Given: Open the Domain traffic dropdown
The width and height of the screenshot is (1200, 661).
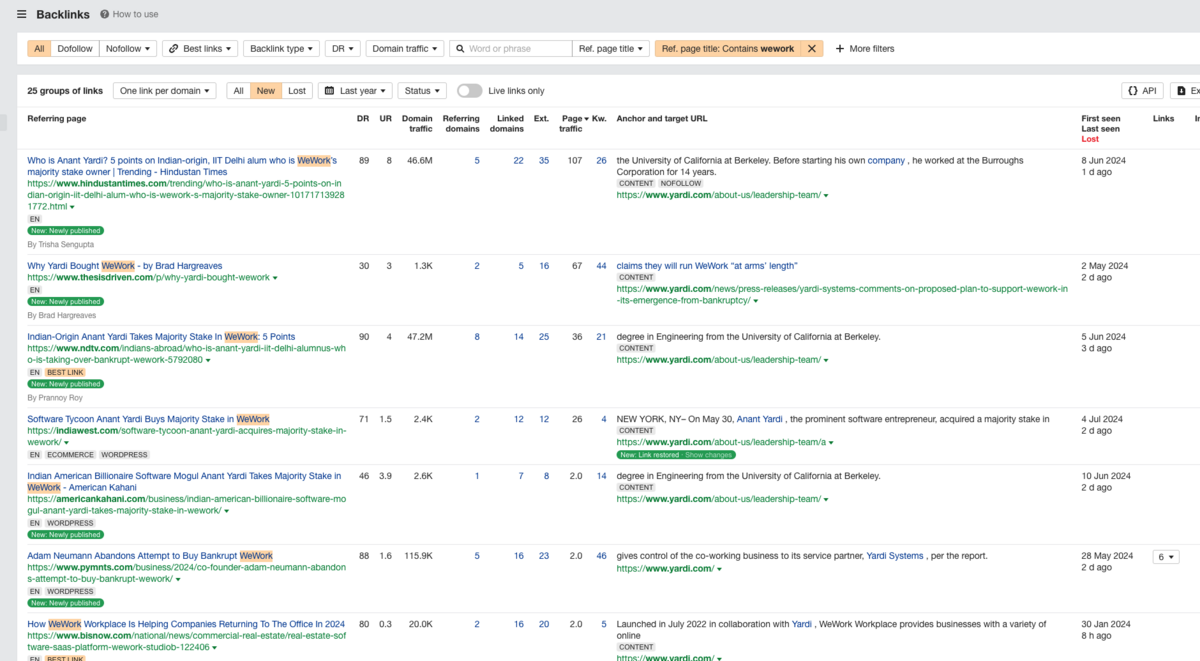Looking at the screenshot, I should click(x=405, y=48).
